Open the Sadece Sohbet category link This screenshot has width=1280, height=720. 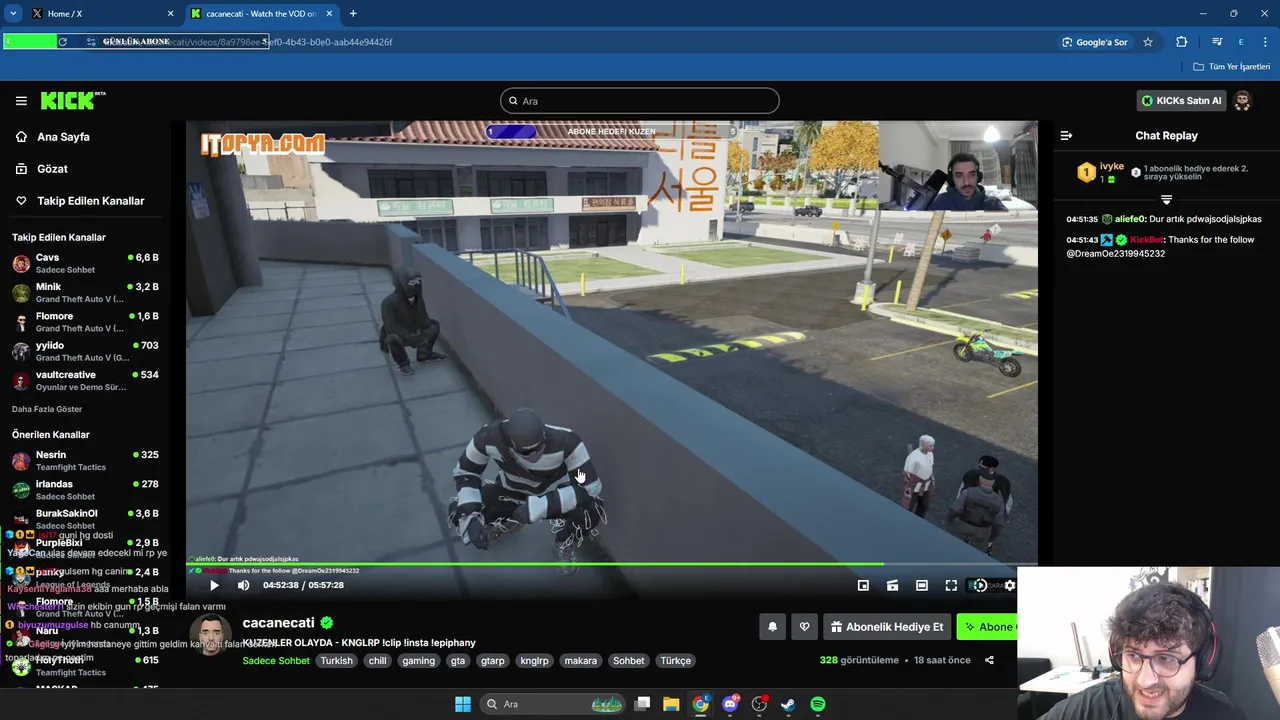click(276, 661)
